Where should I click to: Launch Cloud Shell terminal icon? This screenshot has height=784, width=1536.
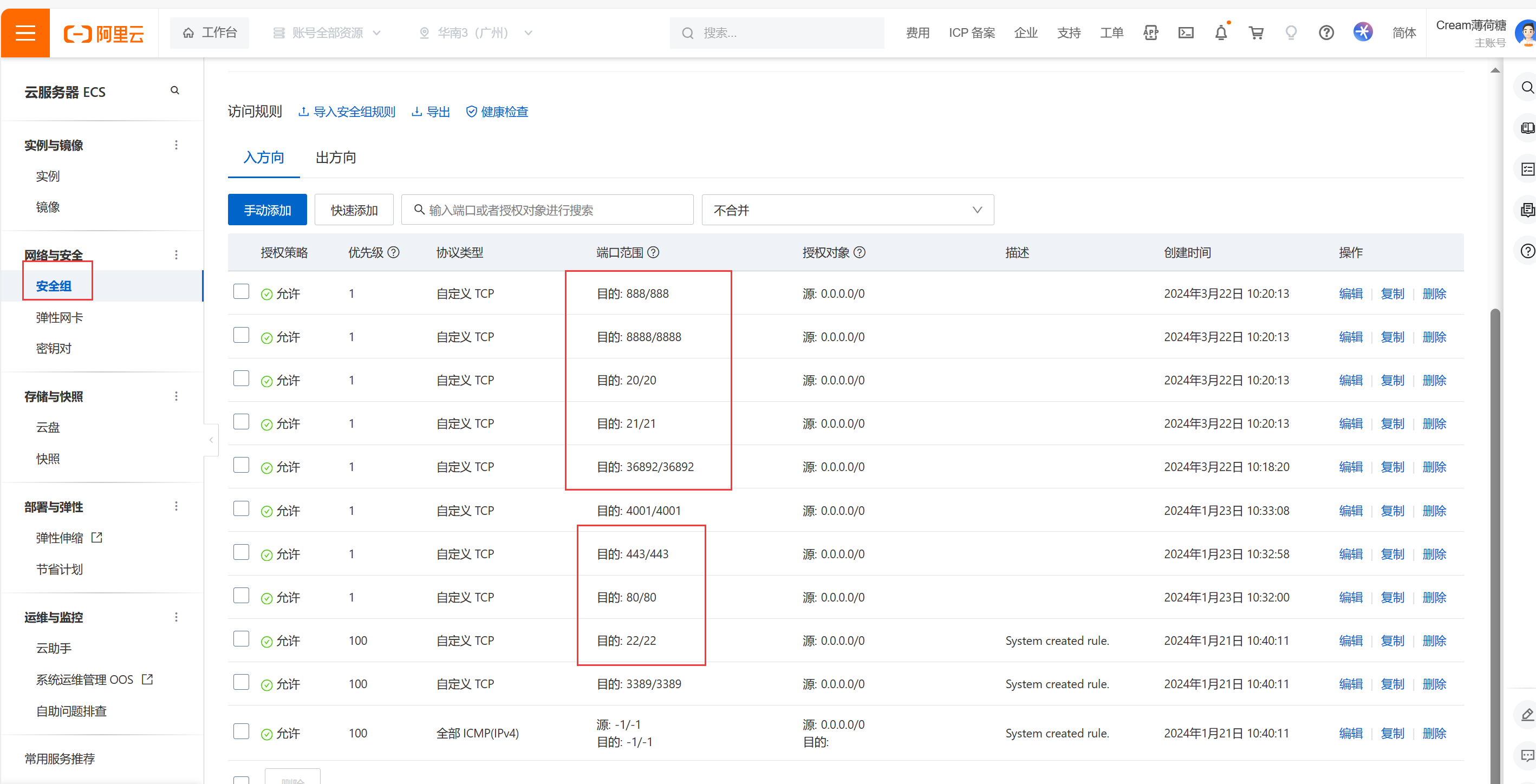point(1186,33)
